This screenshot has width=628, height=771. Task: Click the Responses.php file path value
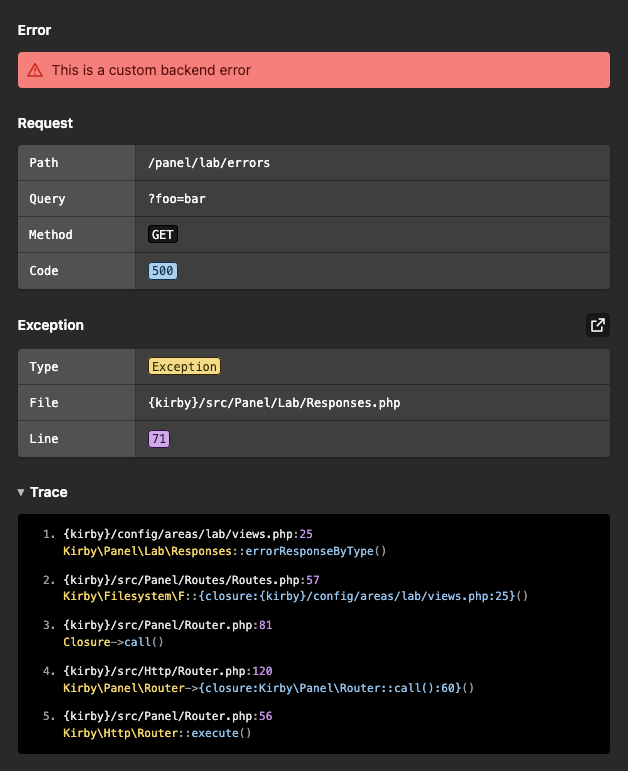[x=274, y=403]
